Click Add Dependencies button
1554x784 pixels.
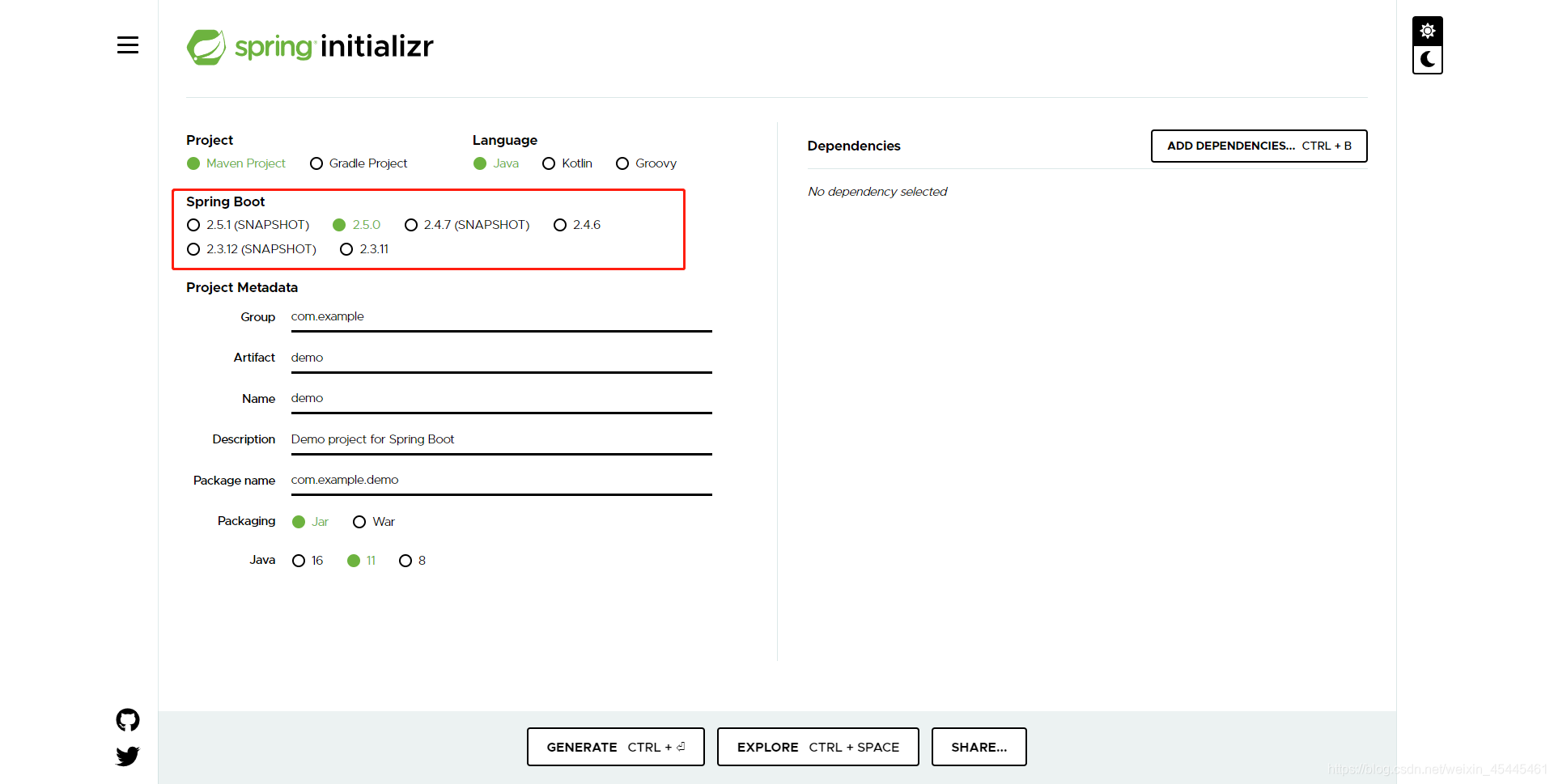pos(1259,146)
